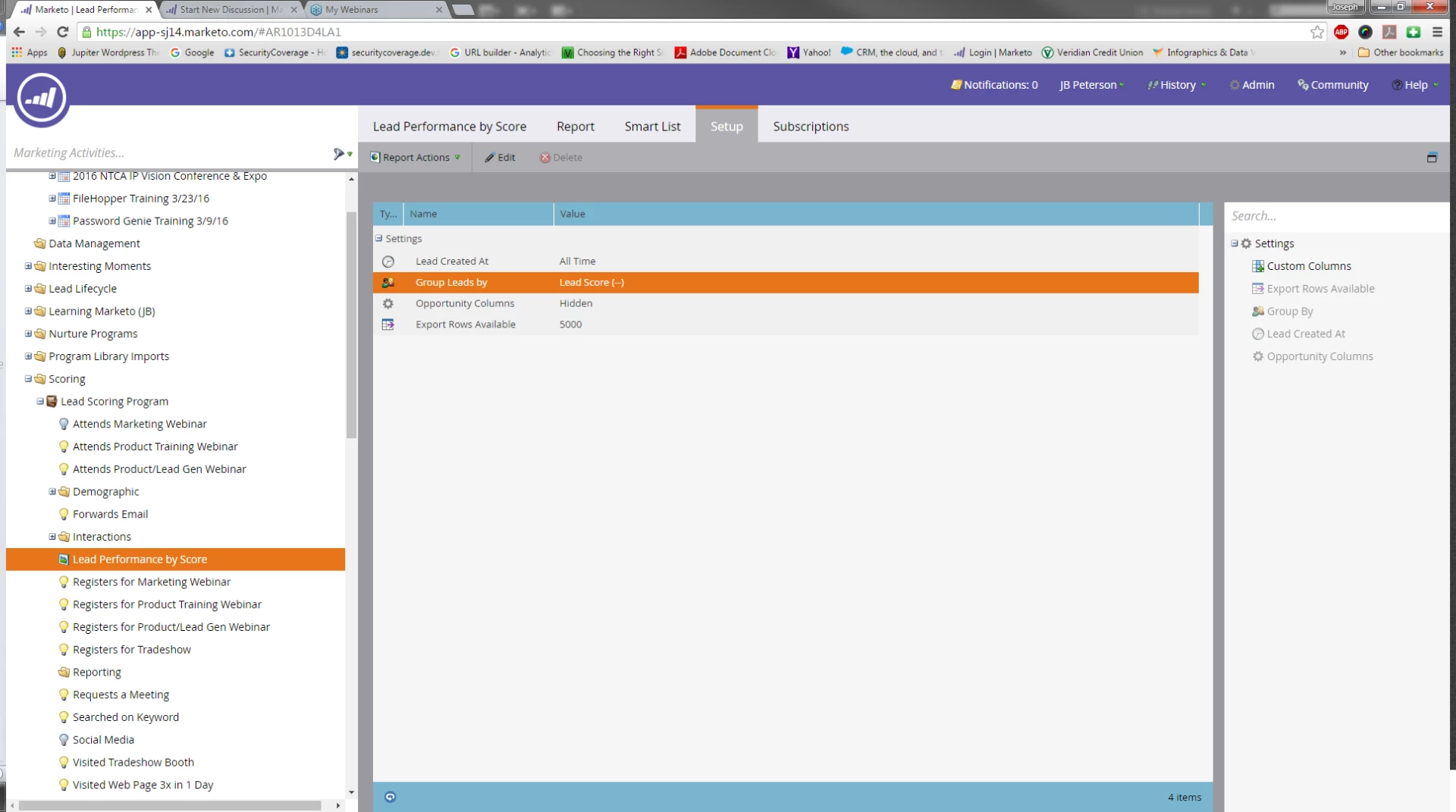Switch to the Smart List tab
Screen dimensions: 1456x812
tap(652, 127)
